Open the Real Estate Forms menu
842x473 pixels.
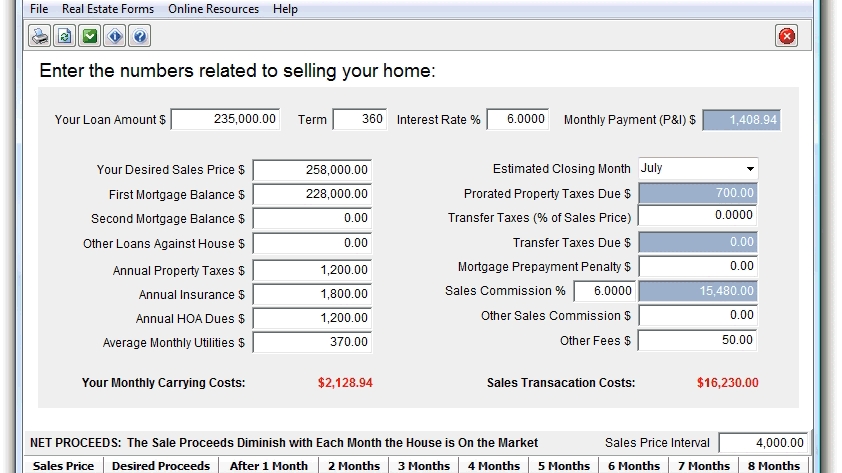pyautogui.click(x=108, y=9)
